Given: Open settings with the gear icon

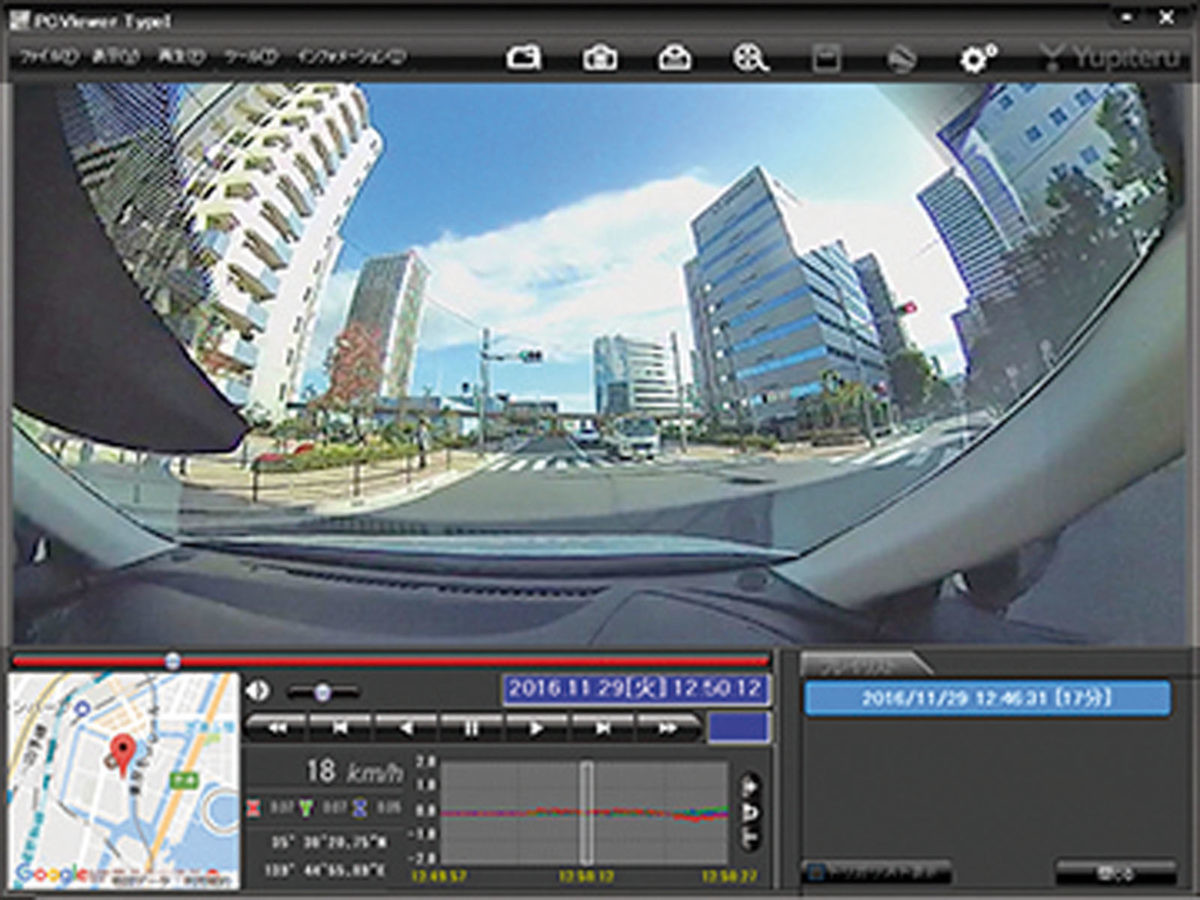Looking at the screenshot, I should [x=976, y=59].
